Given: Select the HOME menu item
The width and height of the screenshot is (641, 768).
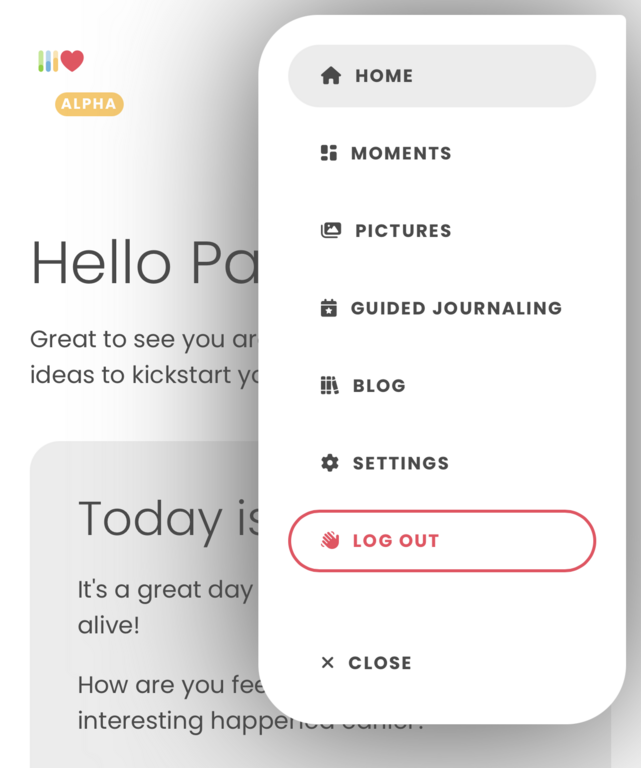Looking at the screenshot, I should (442, 76).
